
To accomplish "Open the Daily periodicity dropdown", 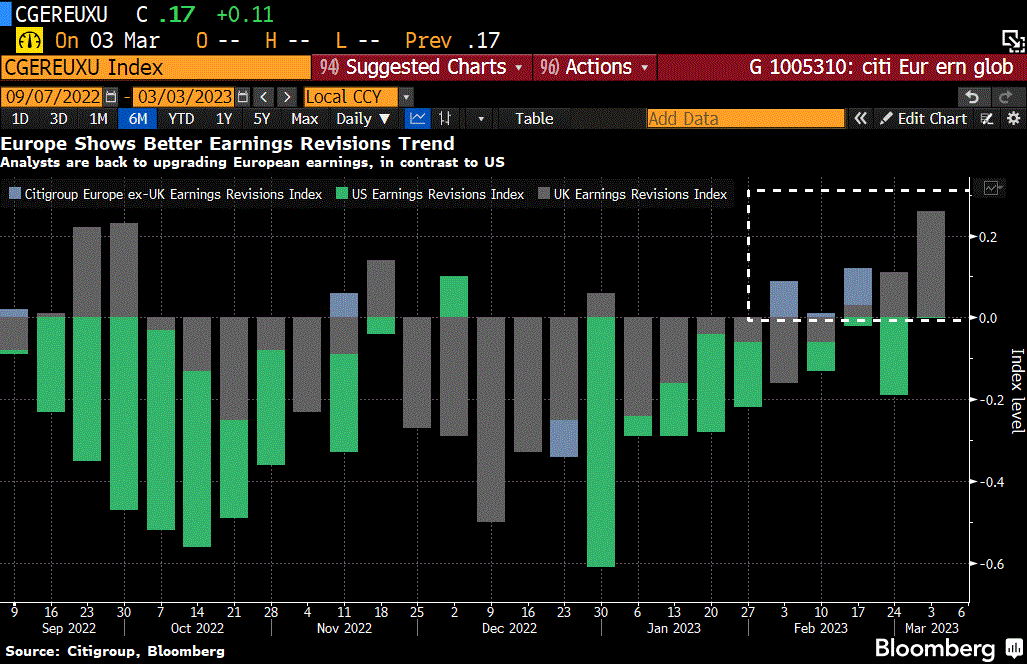I will (x=363, y=119).
